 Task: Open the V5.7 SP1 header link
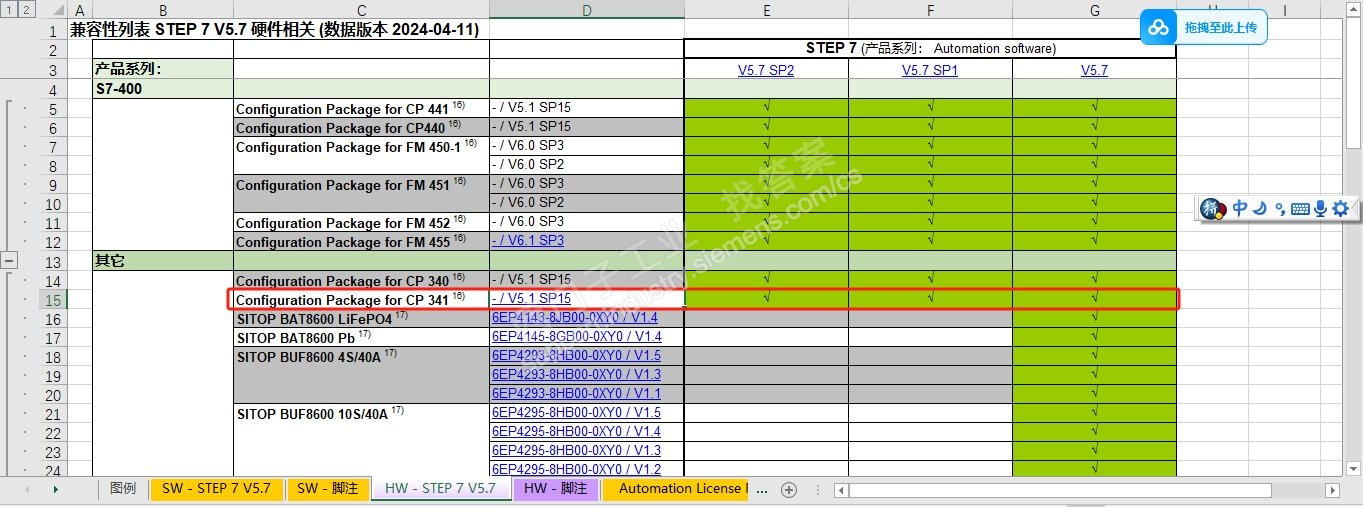click(930, 70)
